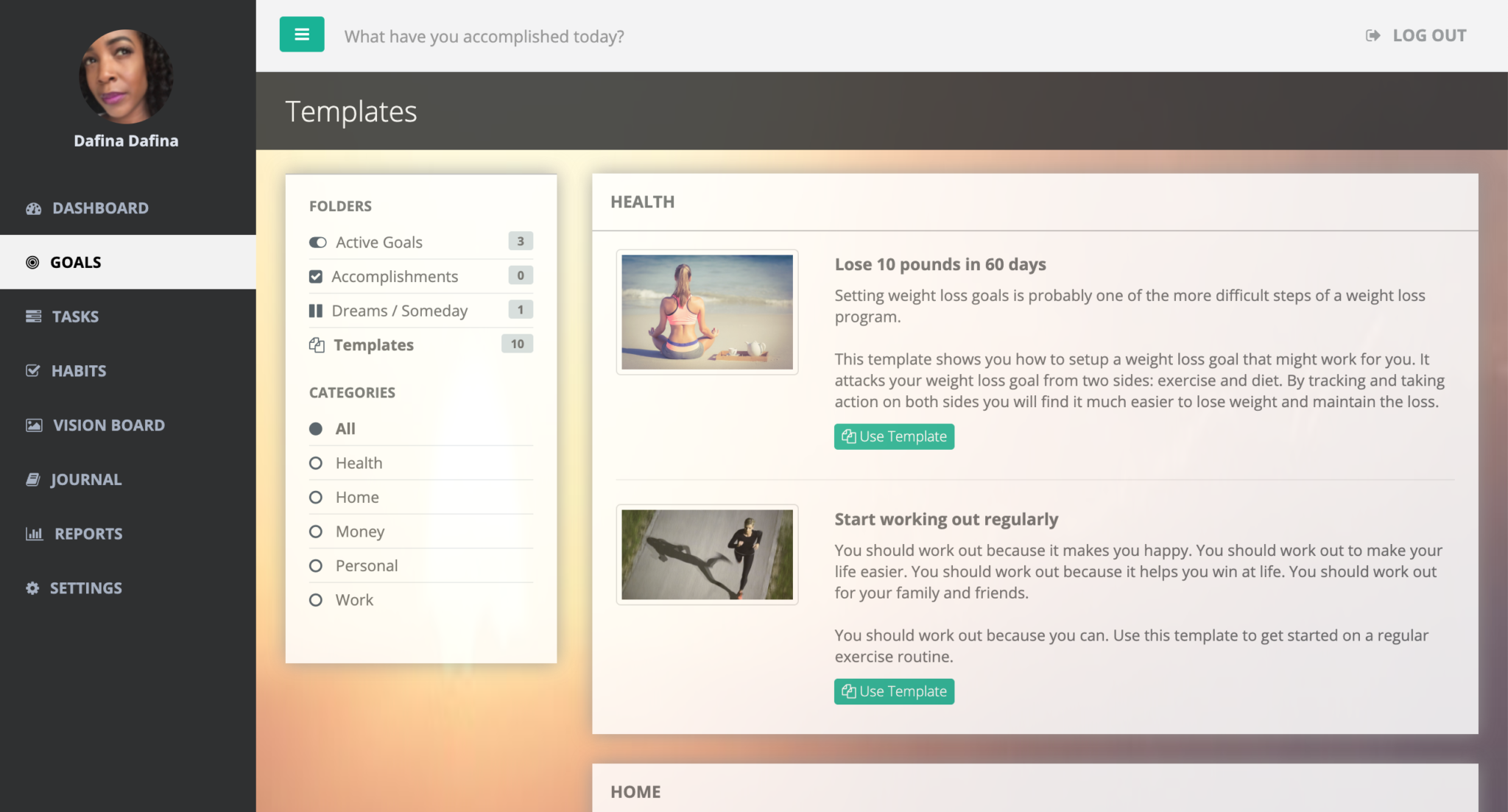Open the Reports section
Screen dimensions: 1508x812
pos(128,534)
